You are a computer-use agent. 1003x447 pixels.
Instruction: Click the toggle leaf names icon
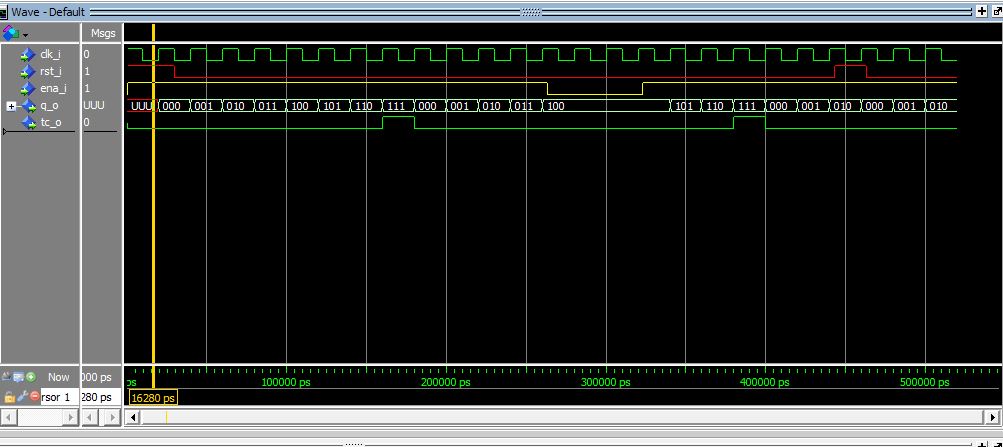(8, 378)
